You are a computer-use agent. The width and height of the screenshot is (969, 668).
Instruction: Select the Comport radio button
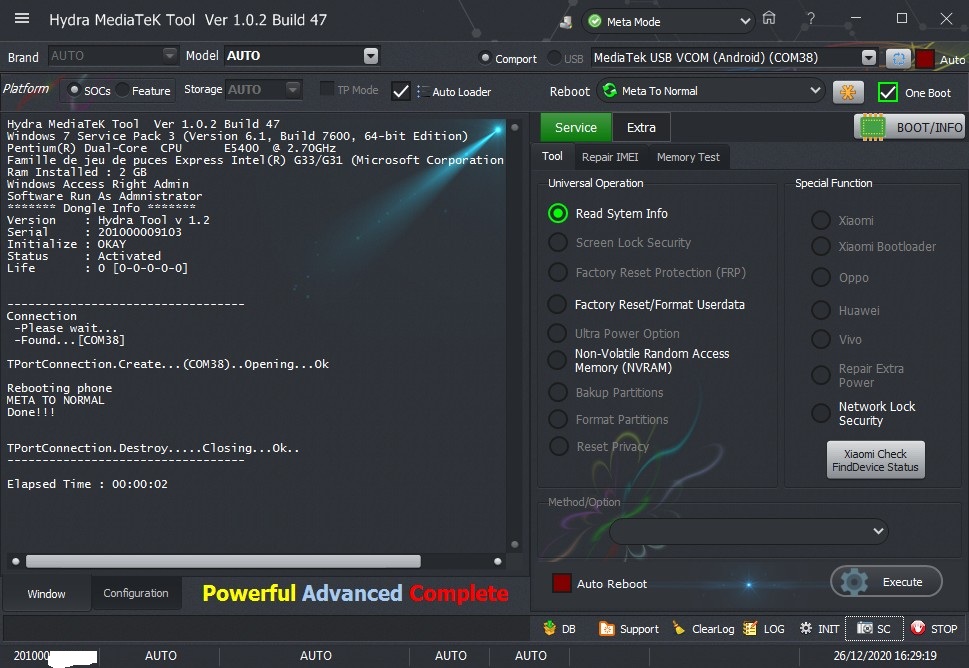coord(485,58)
